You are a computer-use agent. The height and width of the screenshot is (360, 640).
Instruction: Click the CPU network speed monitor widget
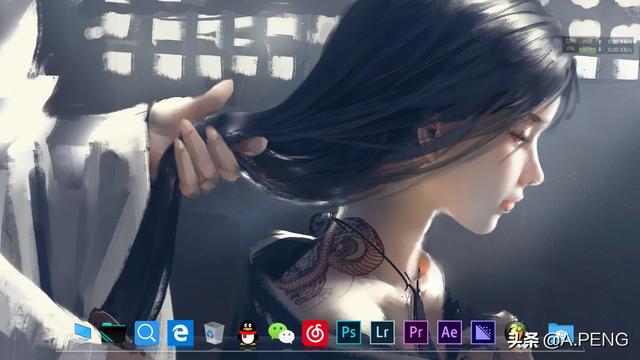click(598, 45)
